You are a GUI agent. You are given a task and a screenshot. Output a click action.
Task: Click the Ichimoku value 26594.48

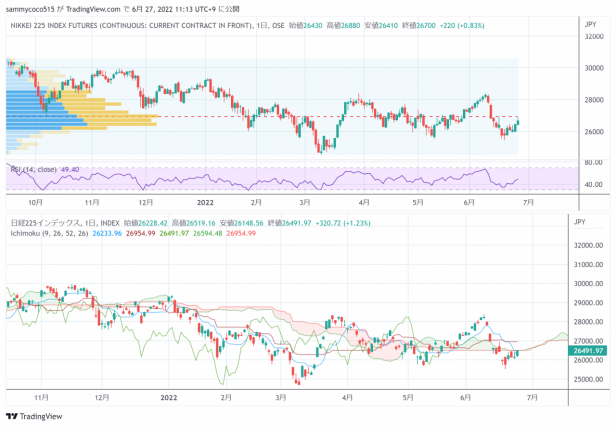[208, 233]
